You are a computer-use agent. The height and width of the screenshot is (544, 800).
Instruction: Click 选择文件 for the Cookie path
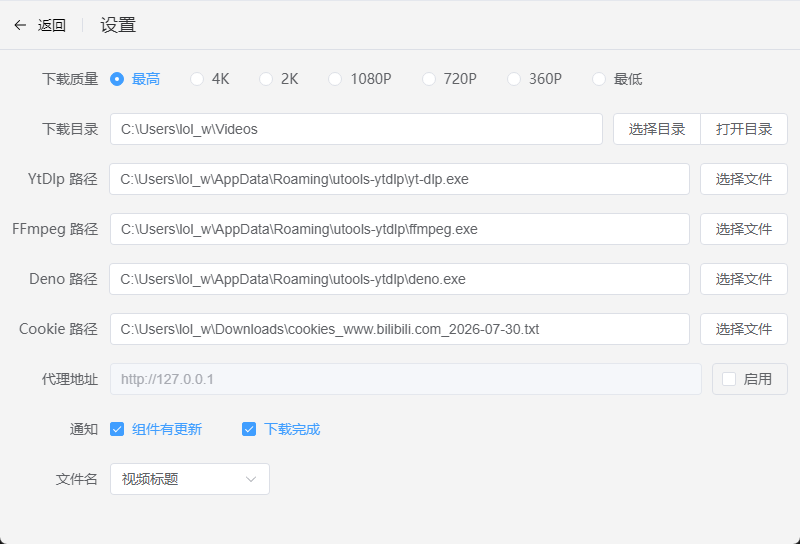click(744, 329)
